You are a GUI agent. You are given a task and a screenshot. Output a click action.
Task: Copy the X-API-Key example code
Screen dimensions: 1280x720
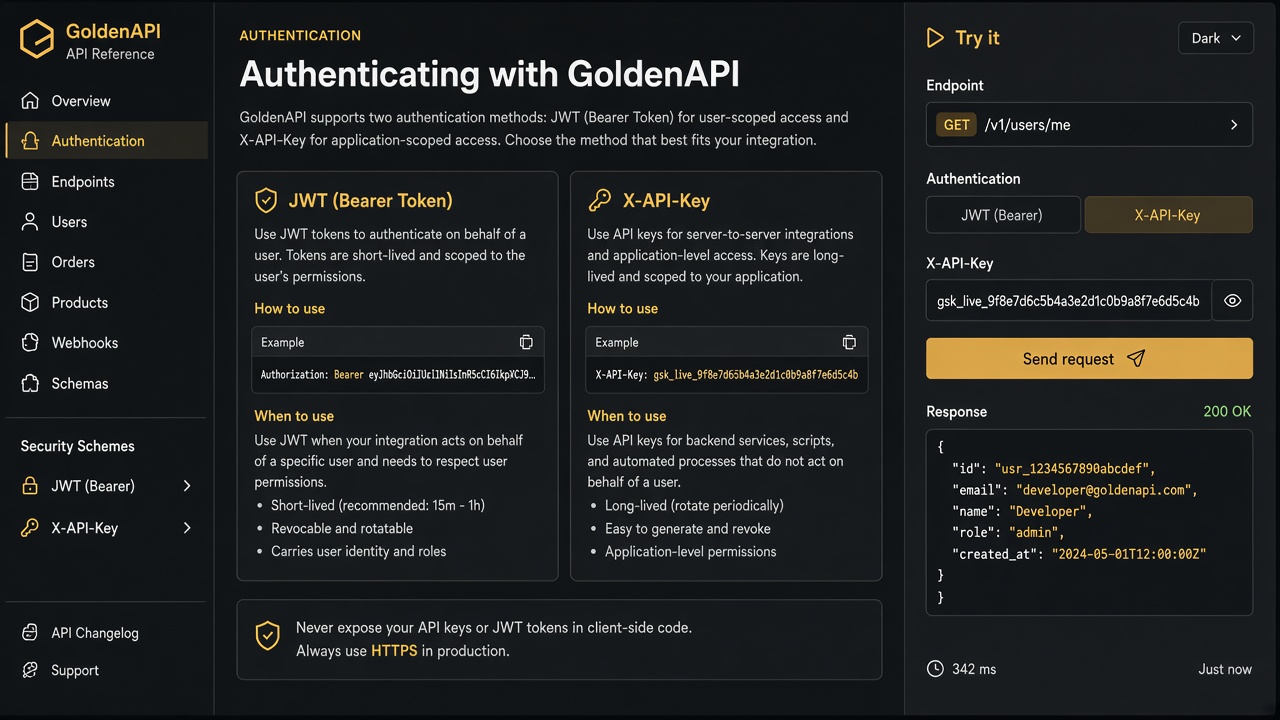tap(849, 342)
